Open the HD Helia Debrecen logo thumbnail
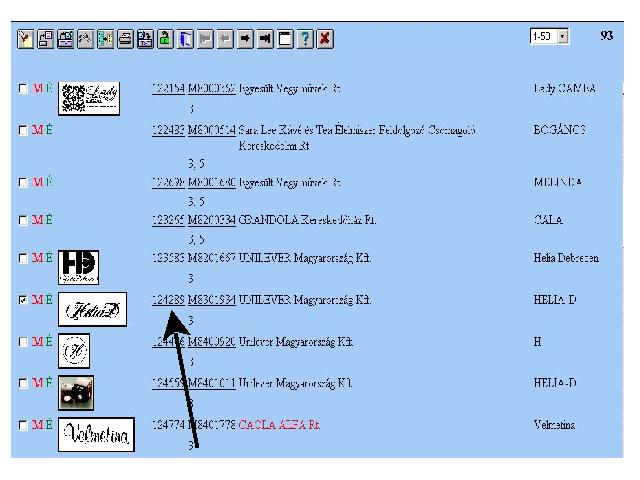640x480 pixels. pos(78,268)
